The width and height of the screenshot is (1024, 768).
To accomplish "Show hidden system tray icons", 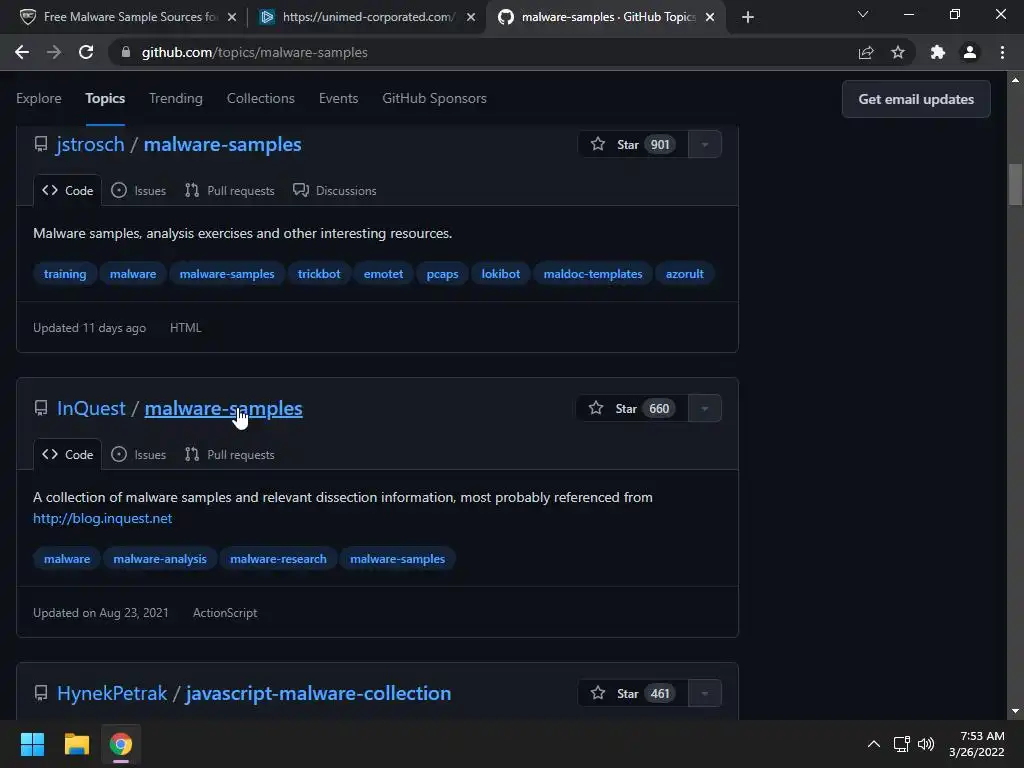I will coord(874,744).
